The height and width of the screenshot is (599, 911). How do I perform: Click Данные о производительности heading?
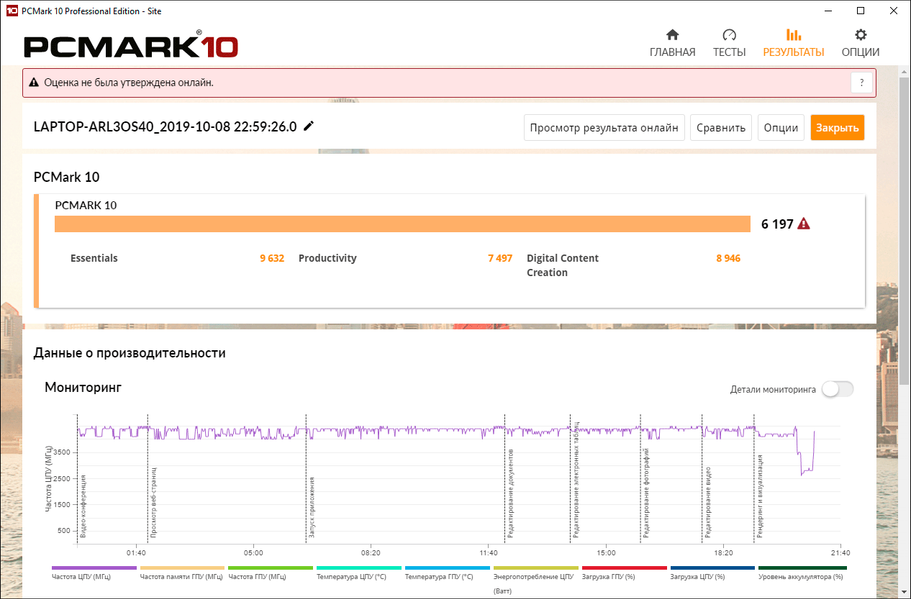(130, 353)
